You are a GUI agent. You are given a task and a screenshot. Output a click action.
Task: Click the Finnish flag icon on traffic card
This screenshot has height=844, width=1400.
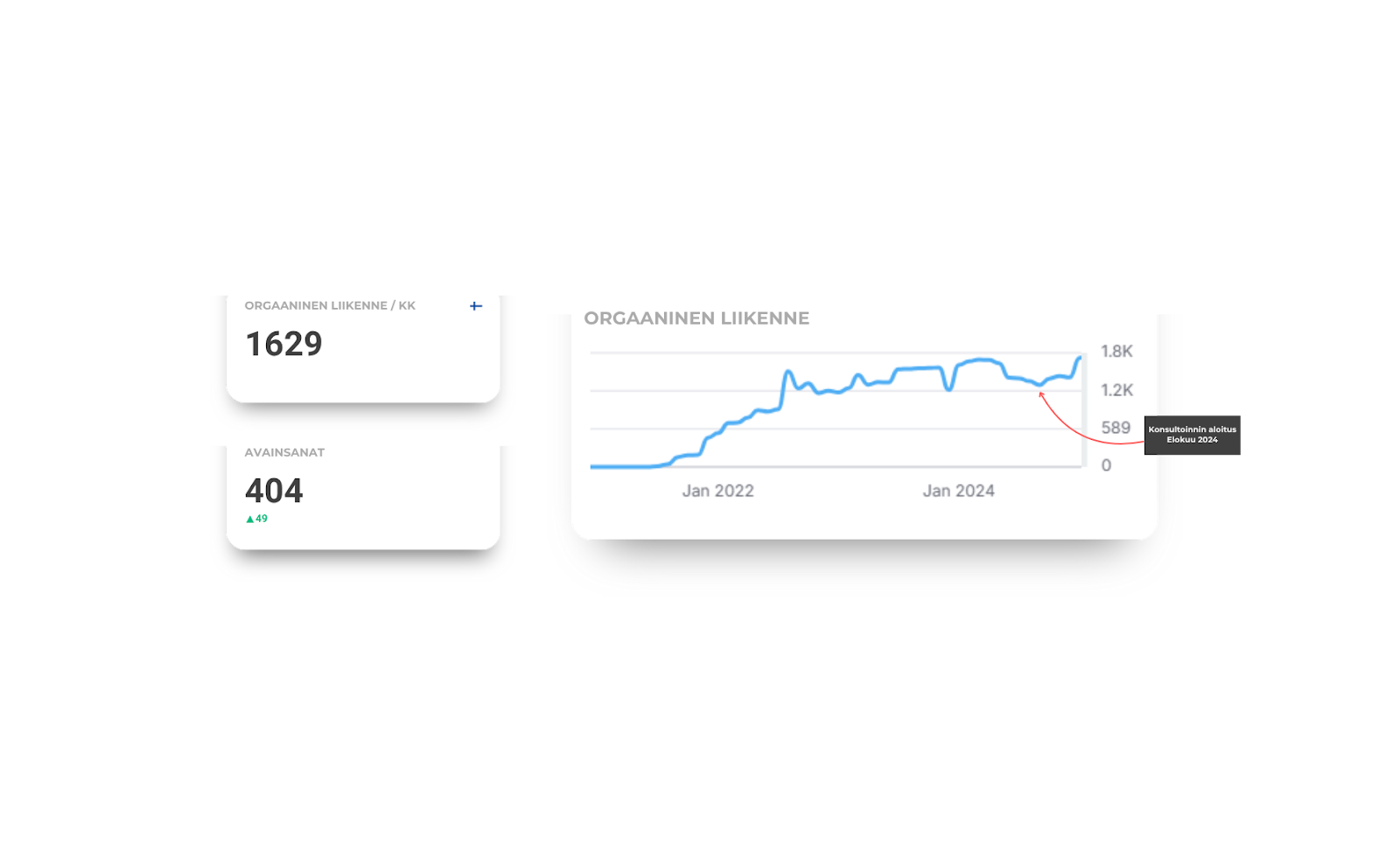(476, 306)
